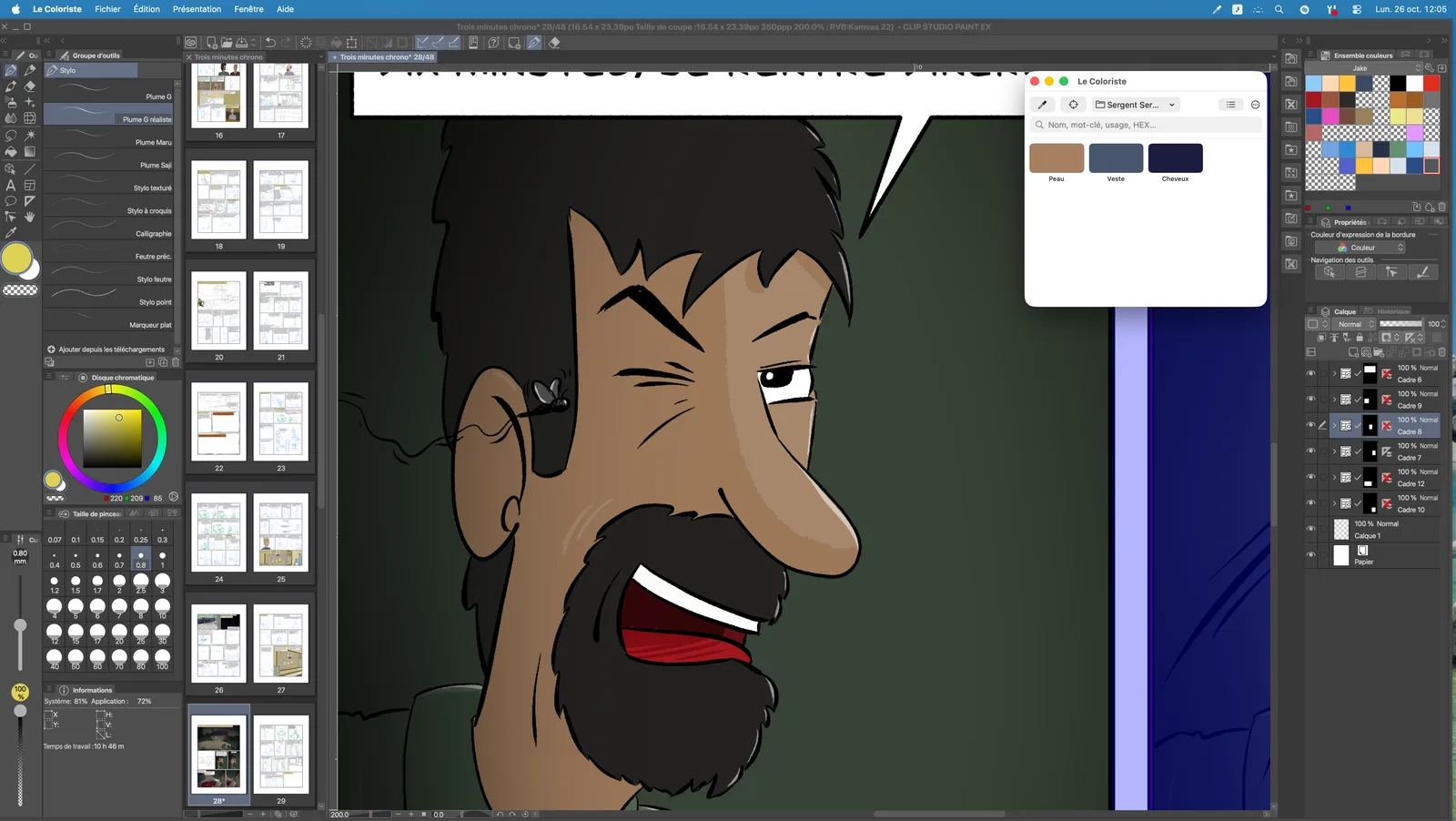Pick the Peau swatch in Le Coloriste
Viewport: 1456px width, 821px height.
[1057, 158]
